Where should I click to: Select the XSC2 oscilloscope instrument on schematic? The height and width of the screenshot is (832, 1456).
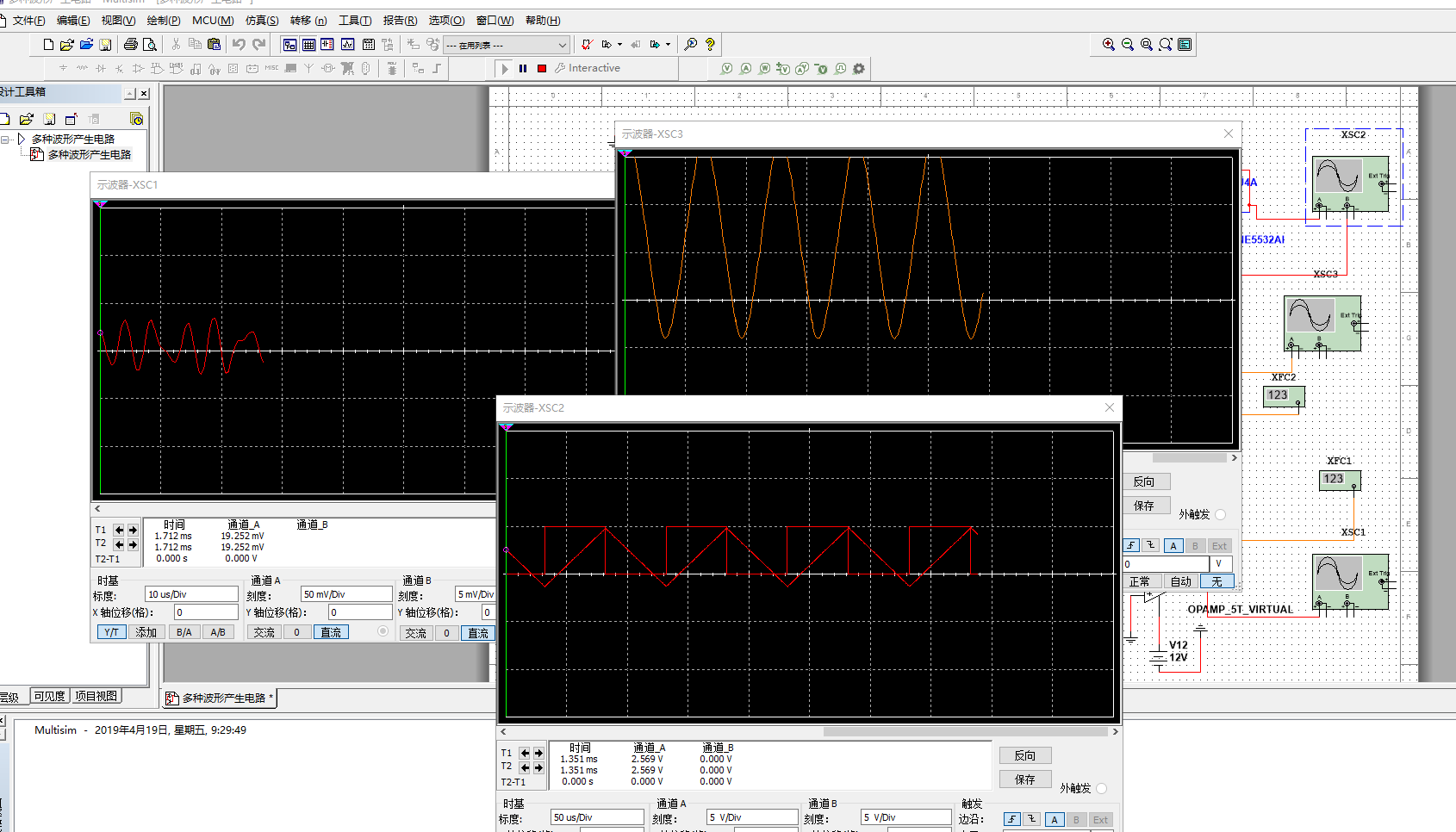[x=1350, y=183]
